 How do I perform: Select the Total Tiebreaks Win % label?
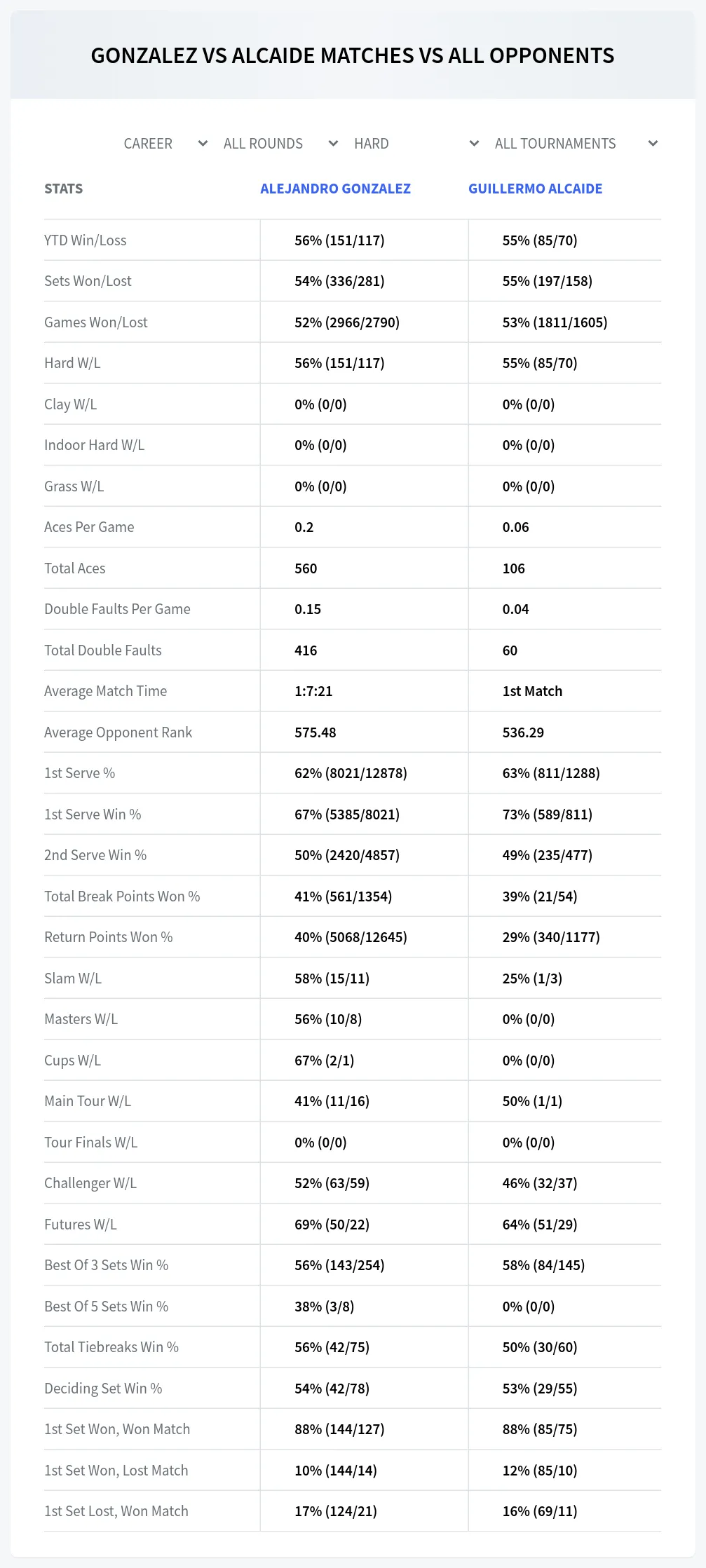coord(111,1347)
